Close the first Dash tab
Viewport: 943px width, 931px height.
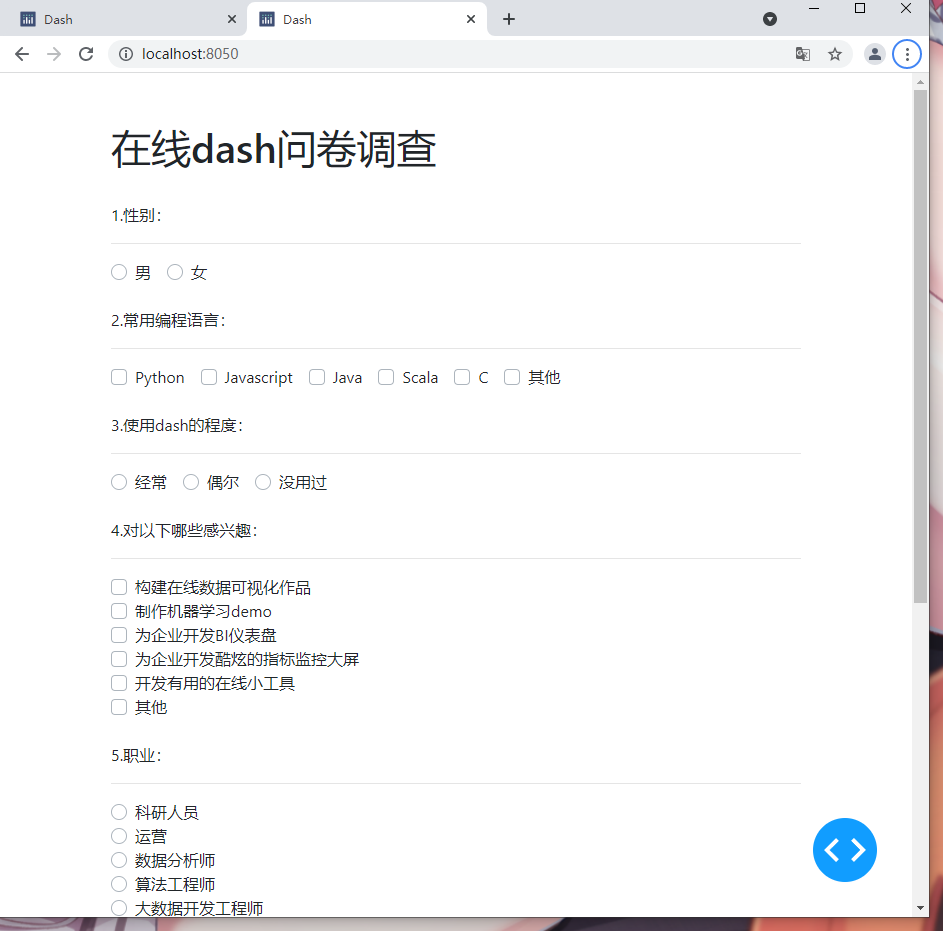232,19
